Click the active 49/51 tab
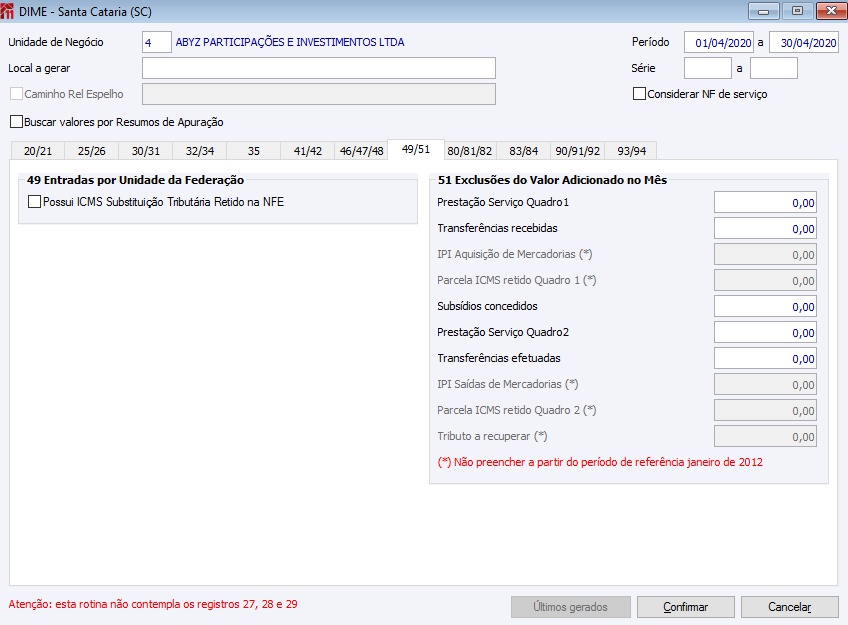848x625 pixels. pos(416,149)
